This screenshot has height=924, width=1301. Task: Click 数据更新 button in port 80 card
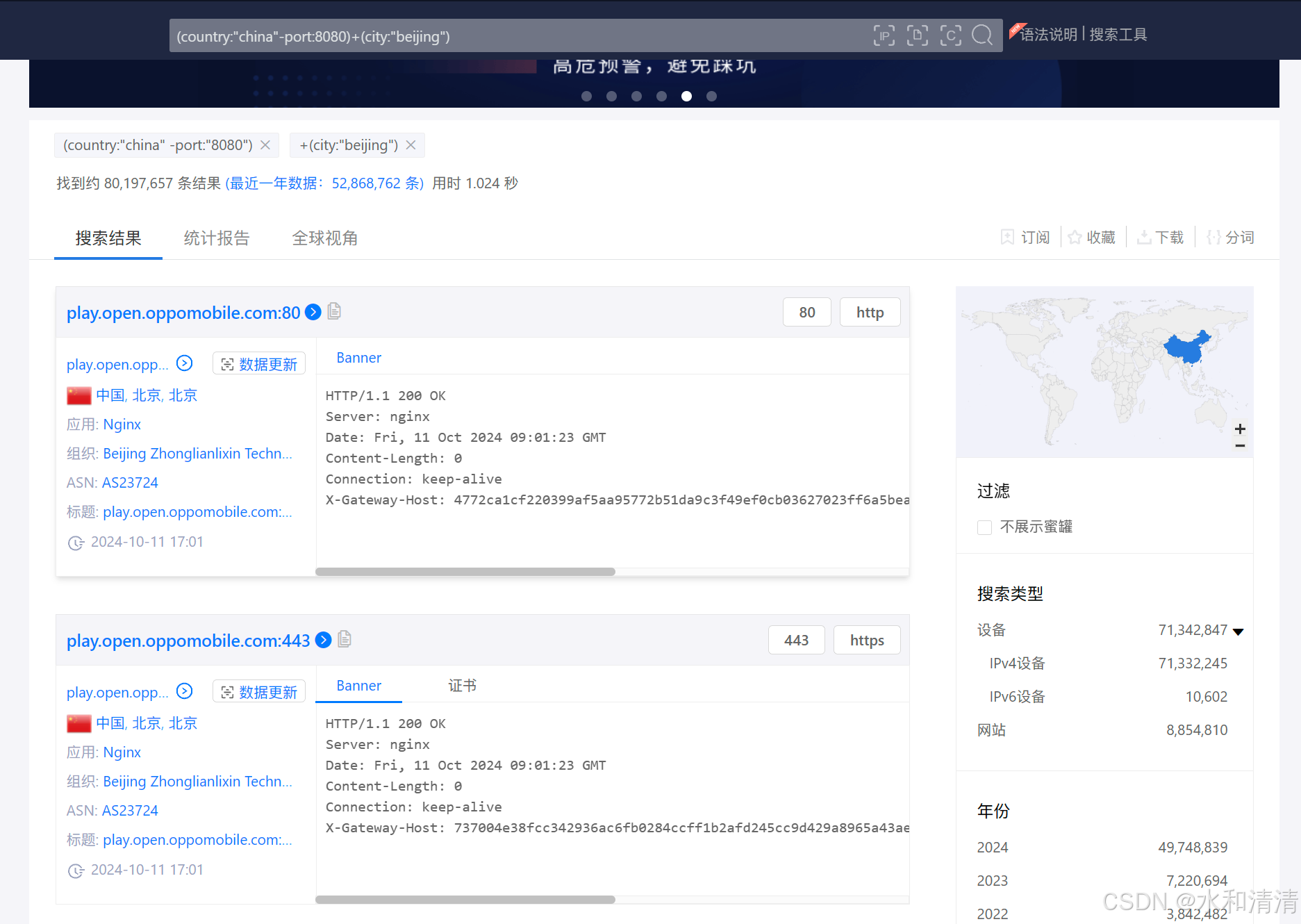[x=259, y=364]
